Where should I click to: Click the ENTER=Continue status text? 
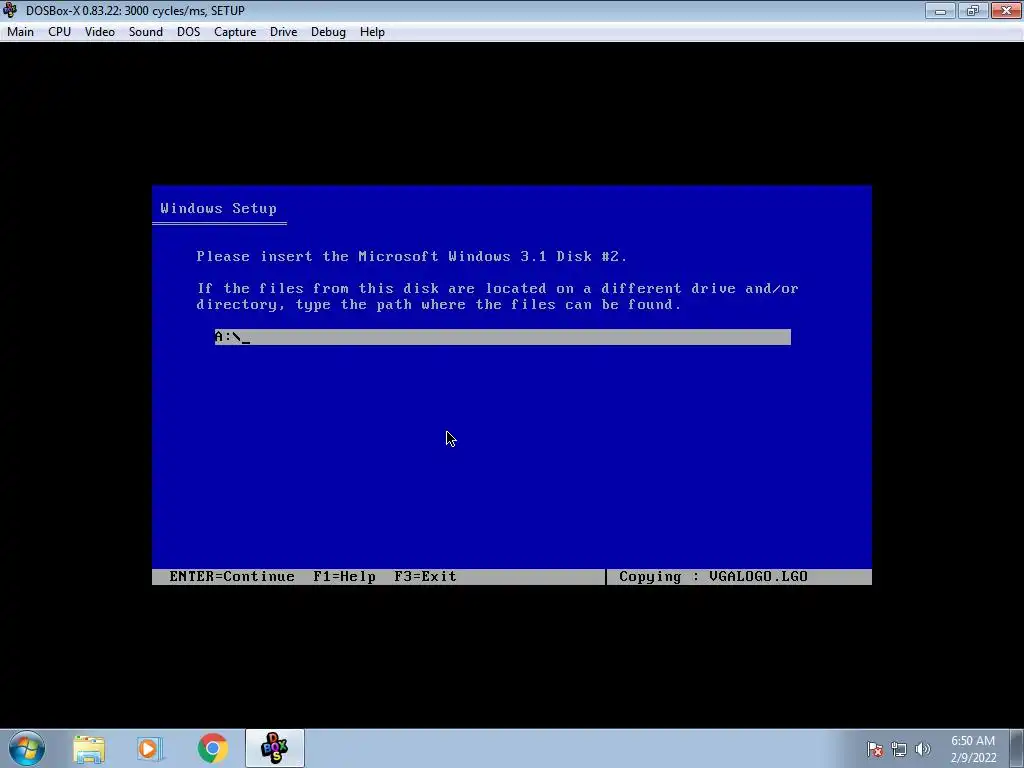tap(232, 577)
